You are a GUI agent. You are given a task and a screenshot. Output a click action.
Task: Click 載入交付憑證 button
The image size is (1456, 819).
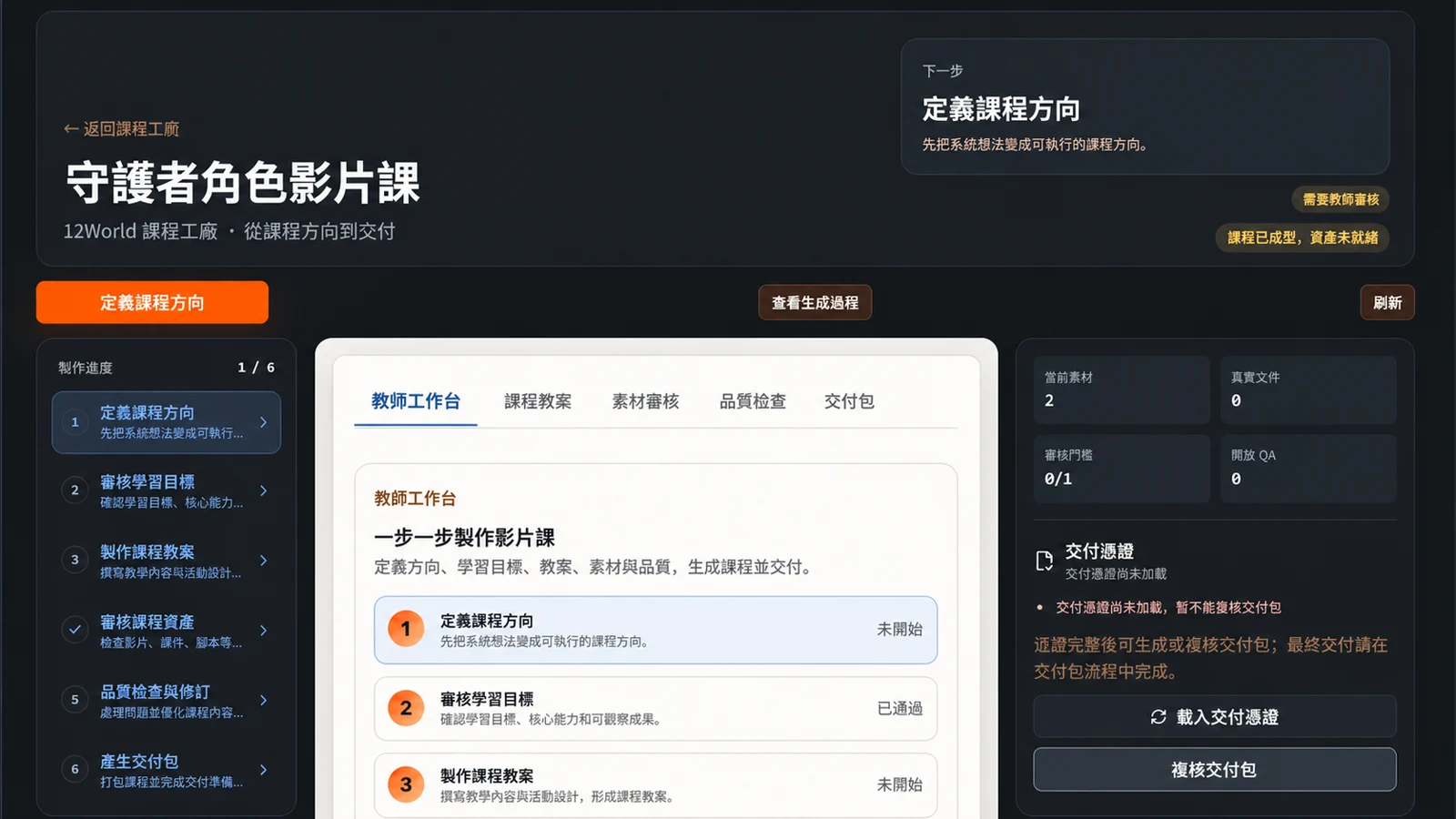pos(1214,717)
